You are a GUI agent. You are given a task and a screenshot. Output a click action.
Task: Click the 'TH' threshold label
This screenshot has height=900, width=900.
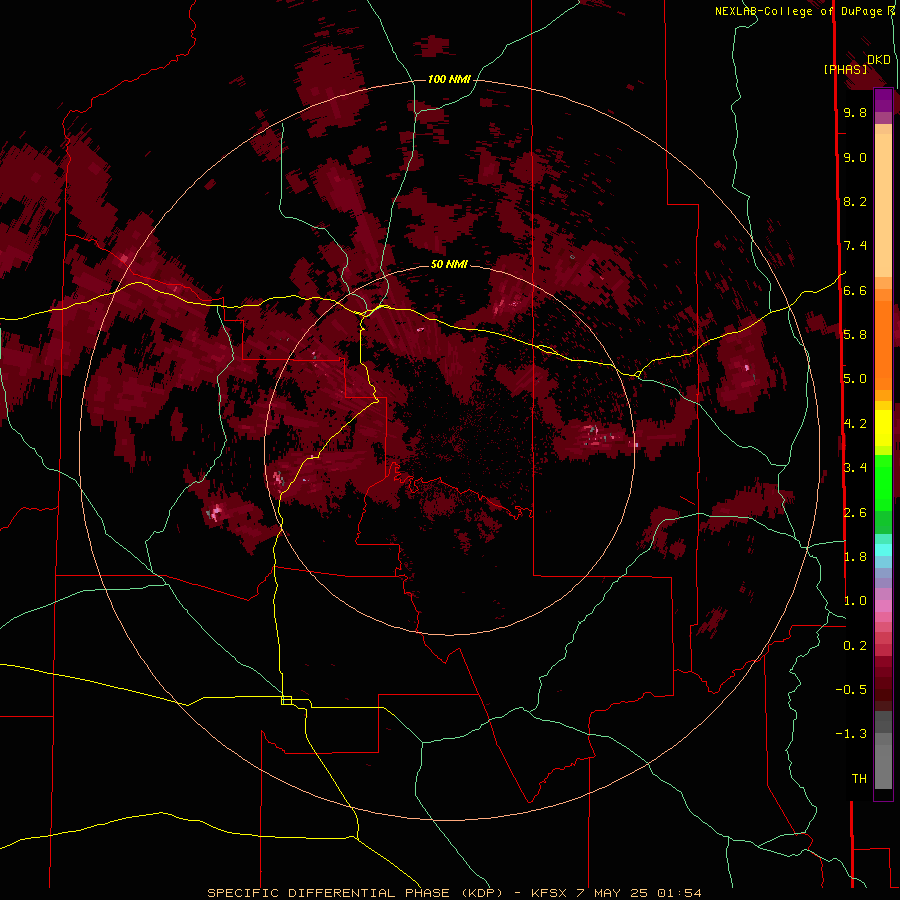click(x=859, y=779)
